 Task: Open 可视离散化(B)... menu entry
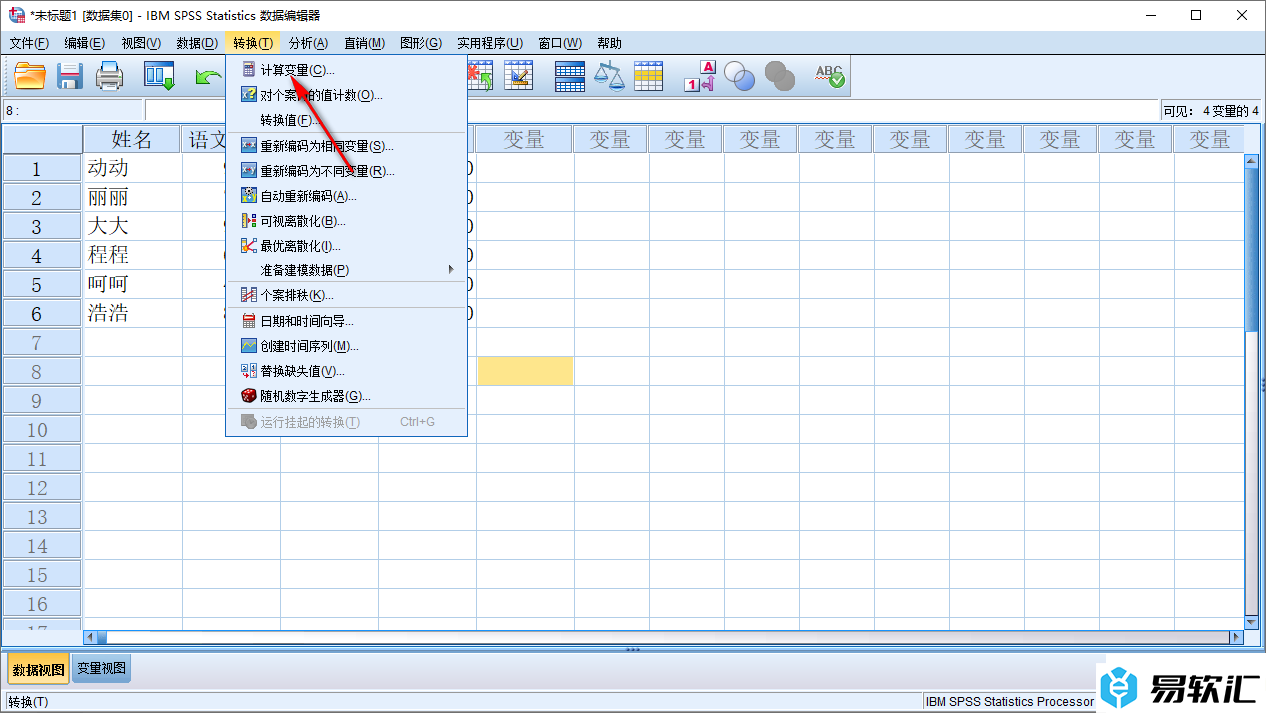click(x=346, y=221)
